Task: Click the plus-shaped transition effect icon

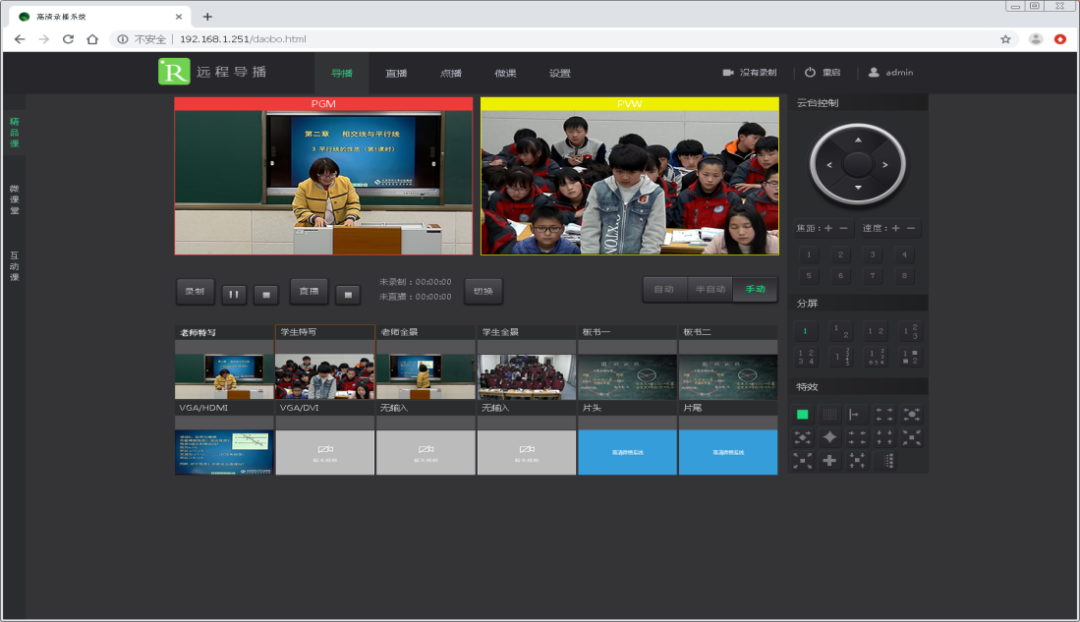Action: tap(829, 460)
